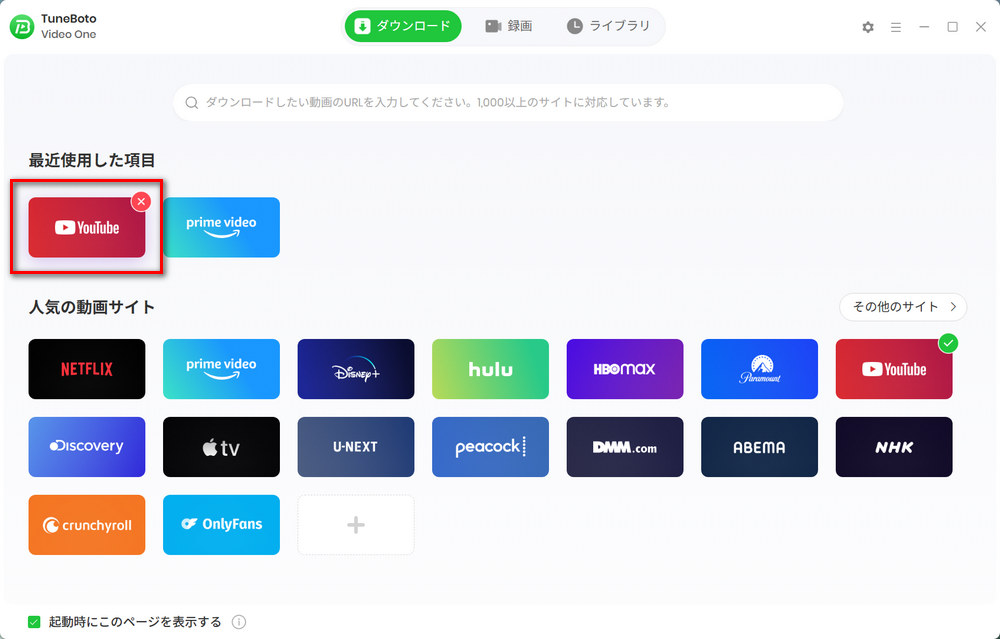Open the hamburger menu icon
Viewport: 1000px width, 639px height.
pyautogui.click(x=896, y=27)
